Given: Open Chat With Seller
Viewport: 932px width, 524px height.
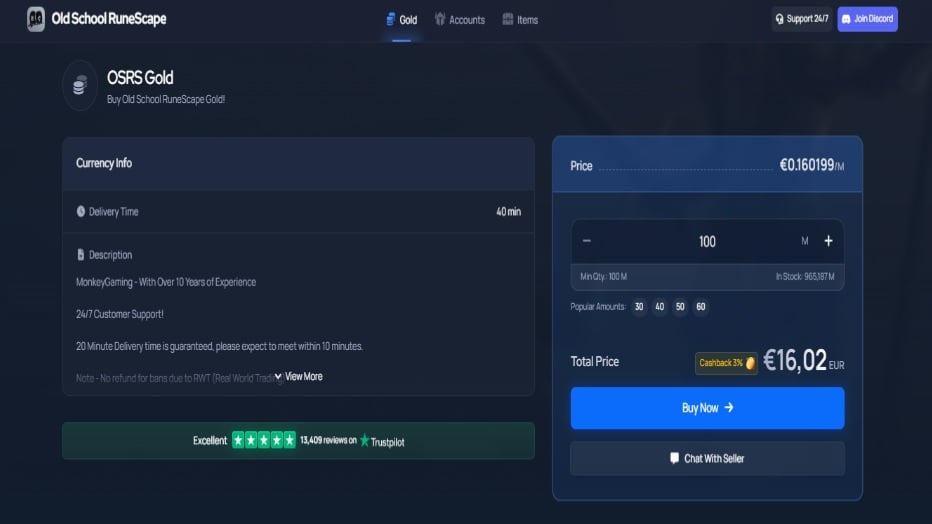Looking at the screenshot, I should 707,459.
